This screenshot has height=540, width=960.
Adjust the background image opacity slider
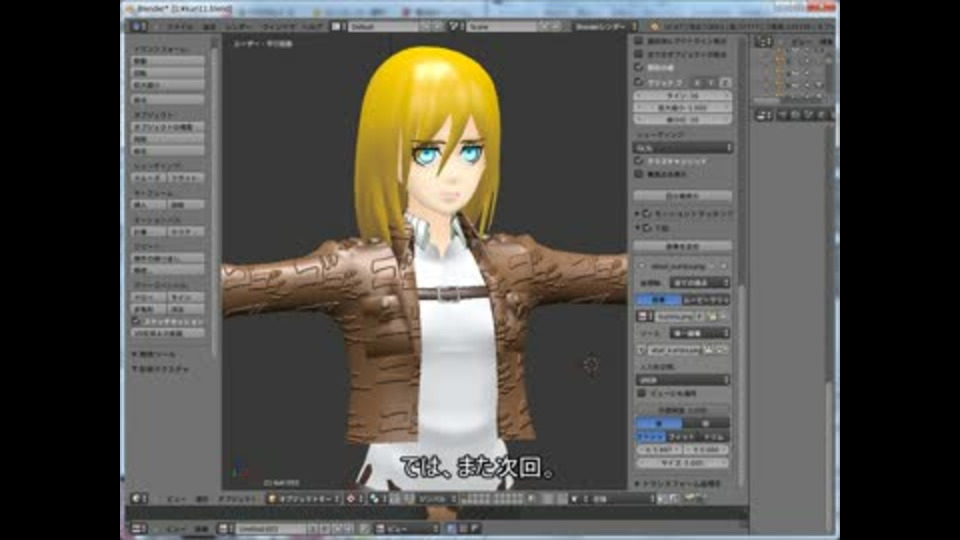pyautogui.click(x=683, y=410)
